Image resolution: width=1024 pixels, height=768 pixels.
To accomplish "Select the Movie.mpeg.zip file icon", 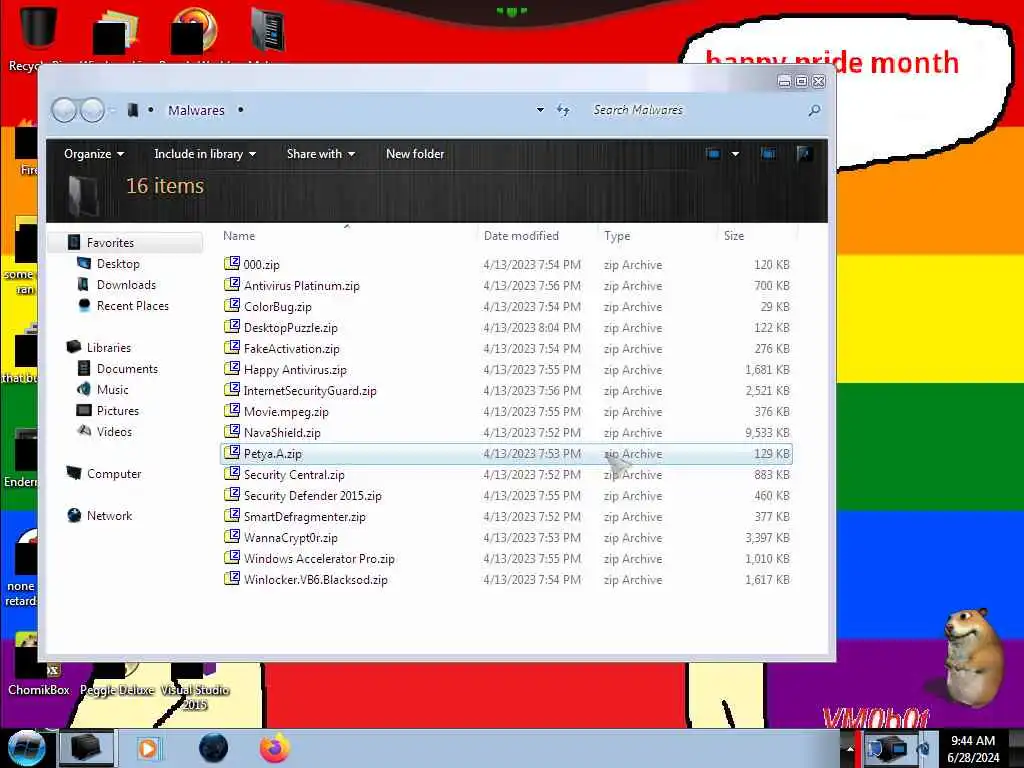I will pyautogui.click(x=232, y=411).
